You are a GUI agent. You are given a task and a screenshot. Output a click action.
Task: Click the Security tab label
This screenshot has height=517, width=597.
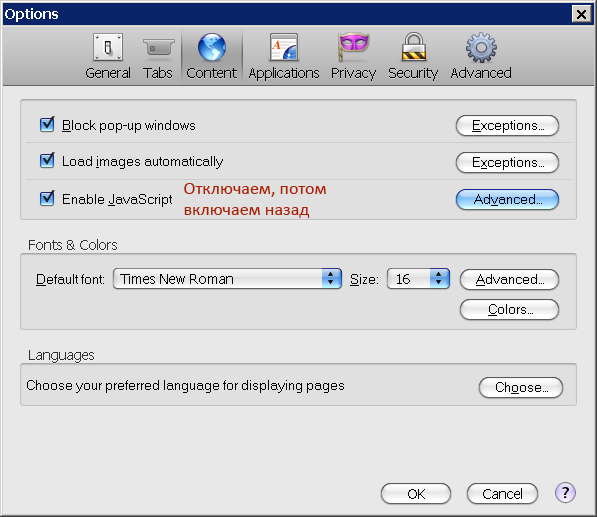(x=413, y=73)
